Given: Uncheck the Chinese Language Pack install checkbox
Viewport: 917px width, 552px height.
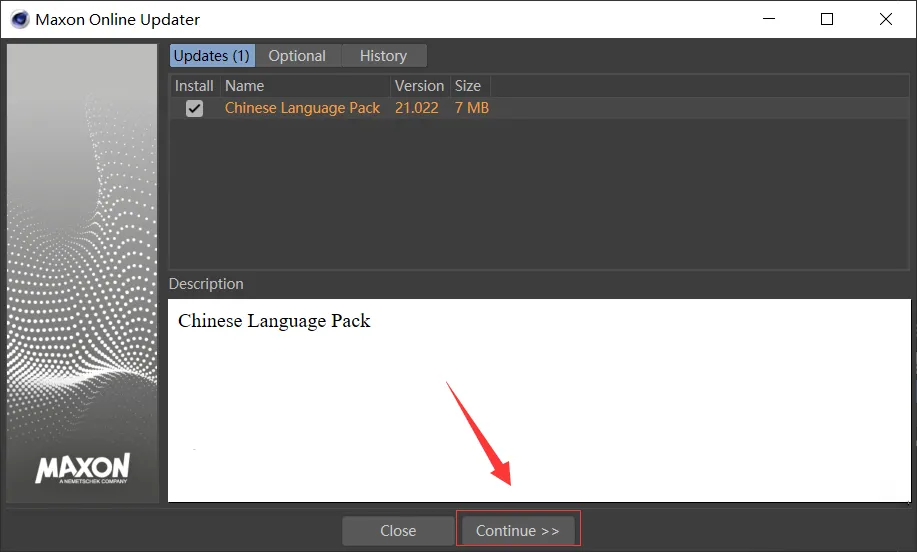Looking at the screenshot, I should point(194,108).
